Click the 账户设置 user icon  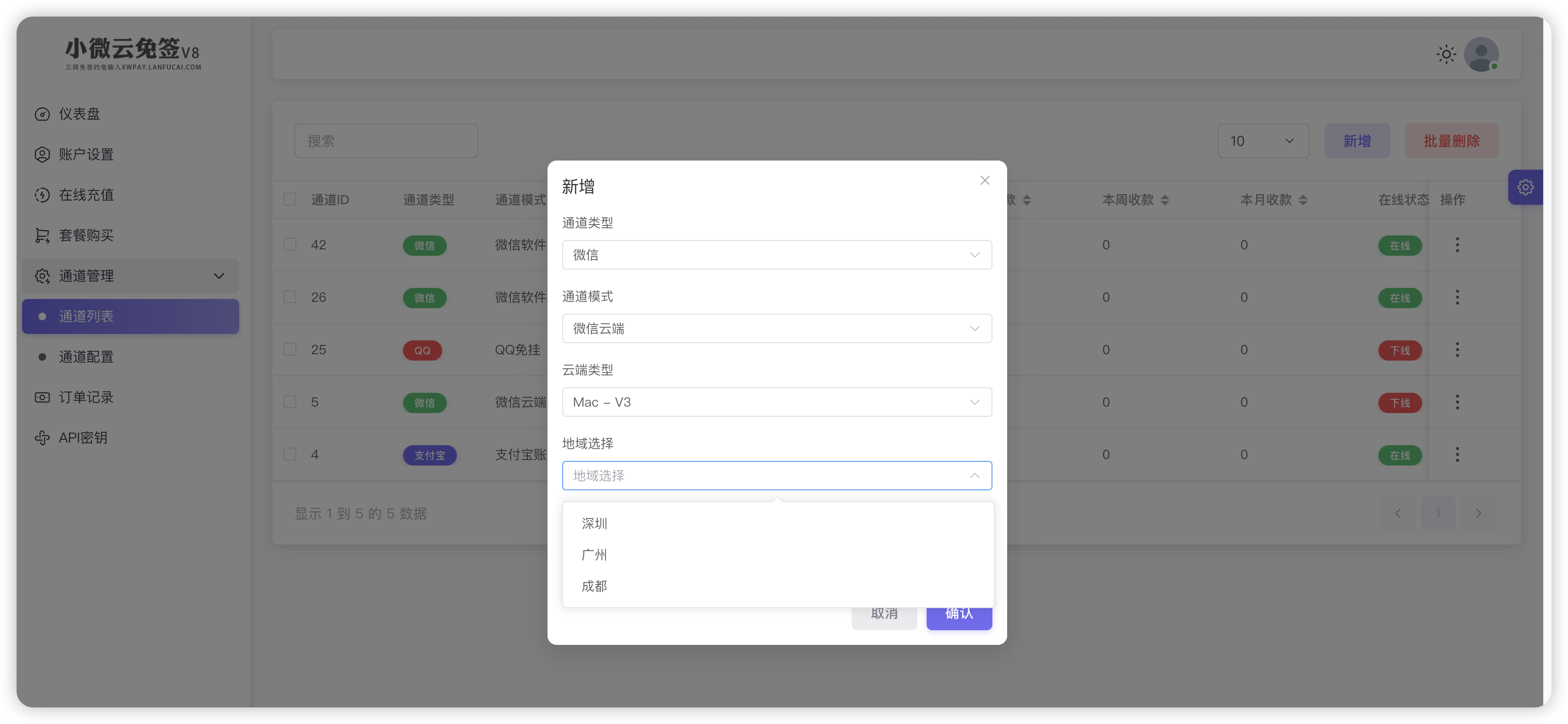tap(42, 155)
